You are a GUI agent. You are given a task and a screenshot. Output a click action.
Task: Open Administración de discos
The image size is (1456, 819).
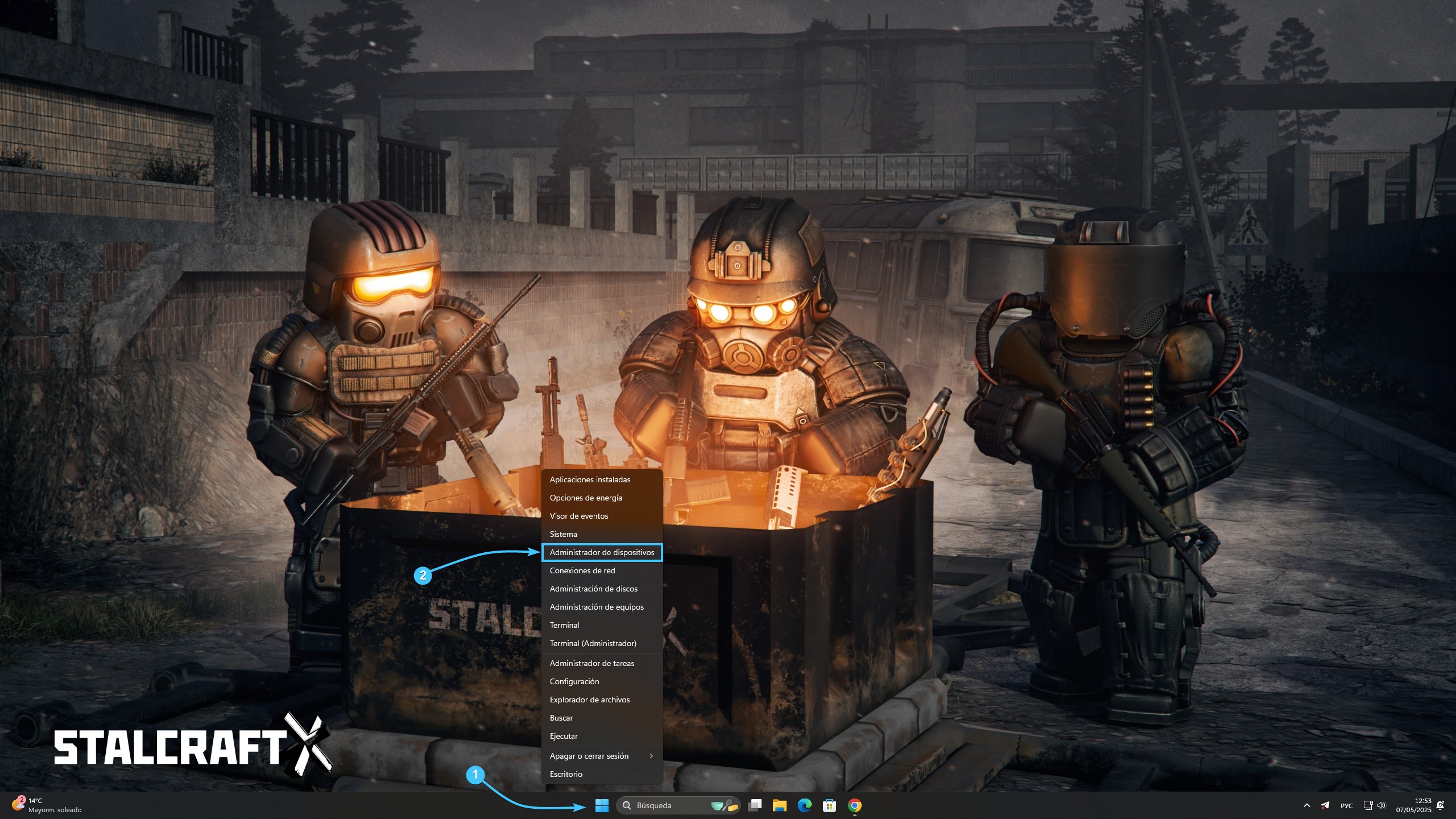pos(602,589)
